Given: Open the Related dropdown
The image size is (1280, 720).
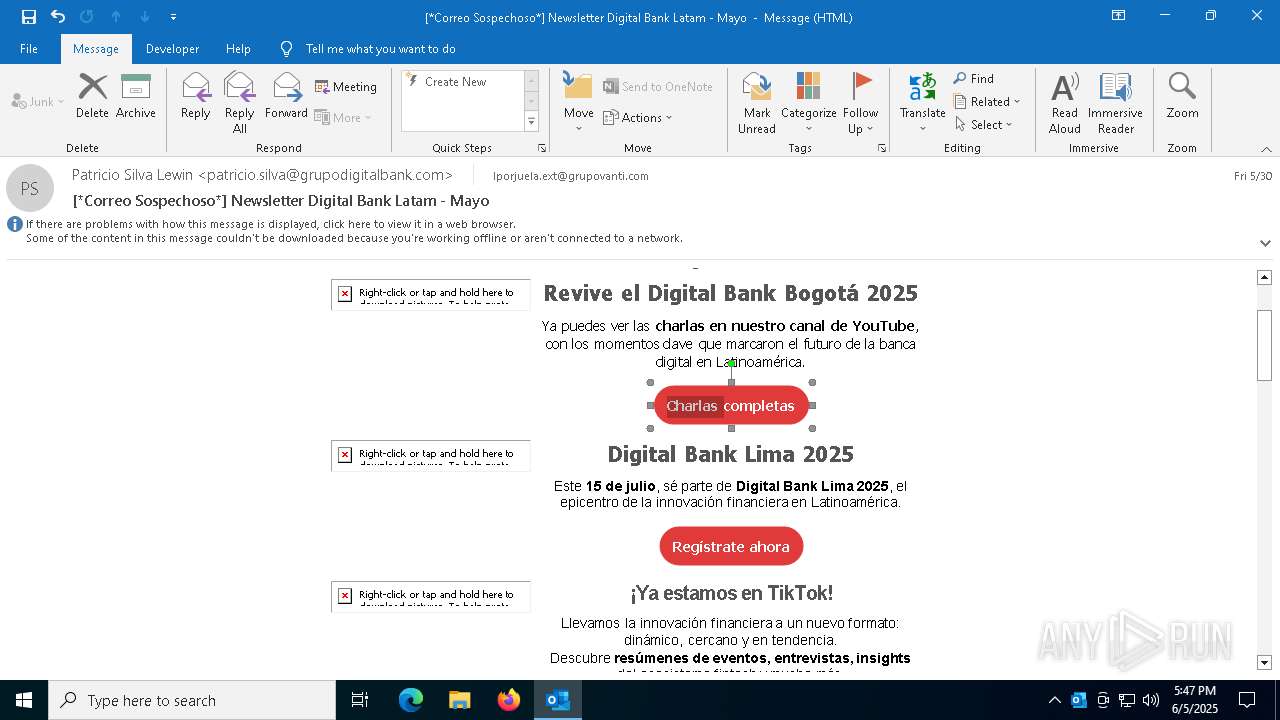Looking at the screenshot, I should click(x=987, y=102).
